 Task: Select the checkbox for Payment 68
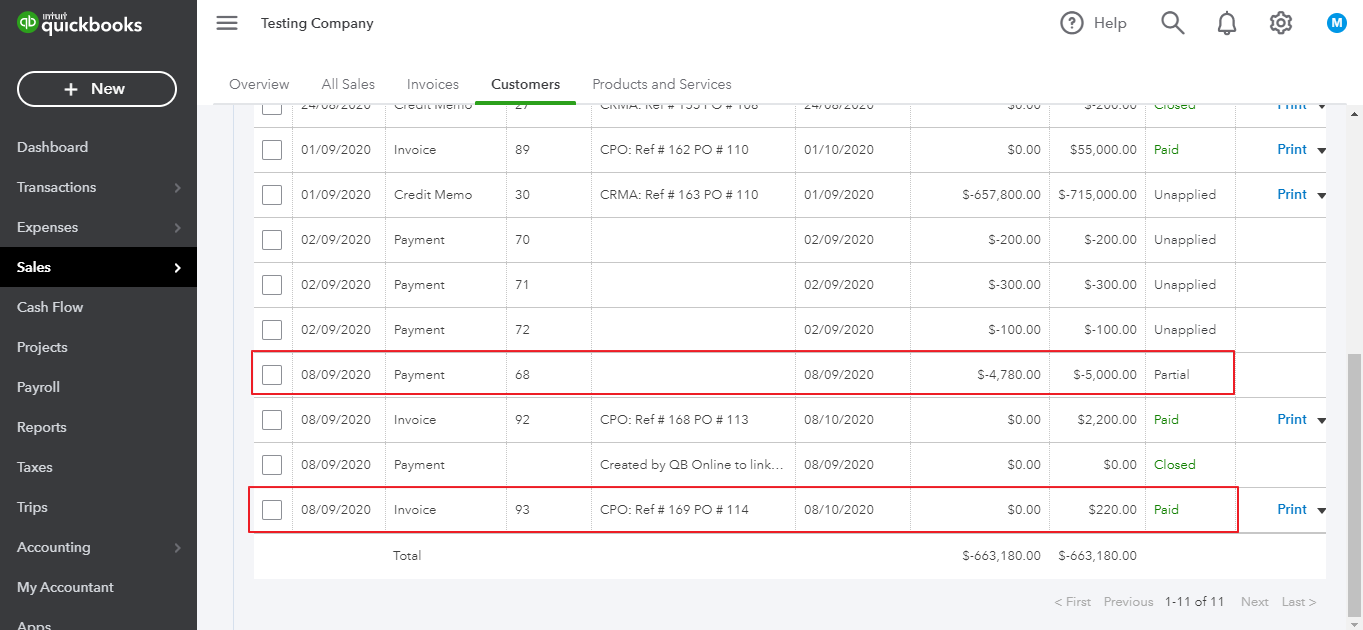[x=272, y=375]
